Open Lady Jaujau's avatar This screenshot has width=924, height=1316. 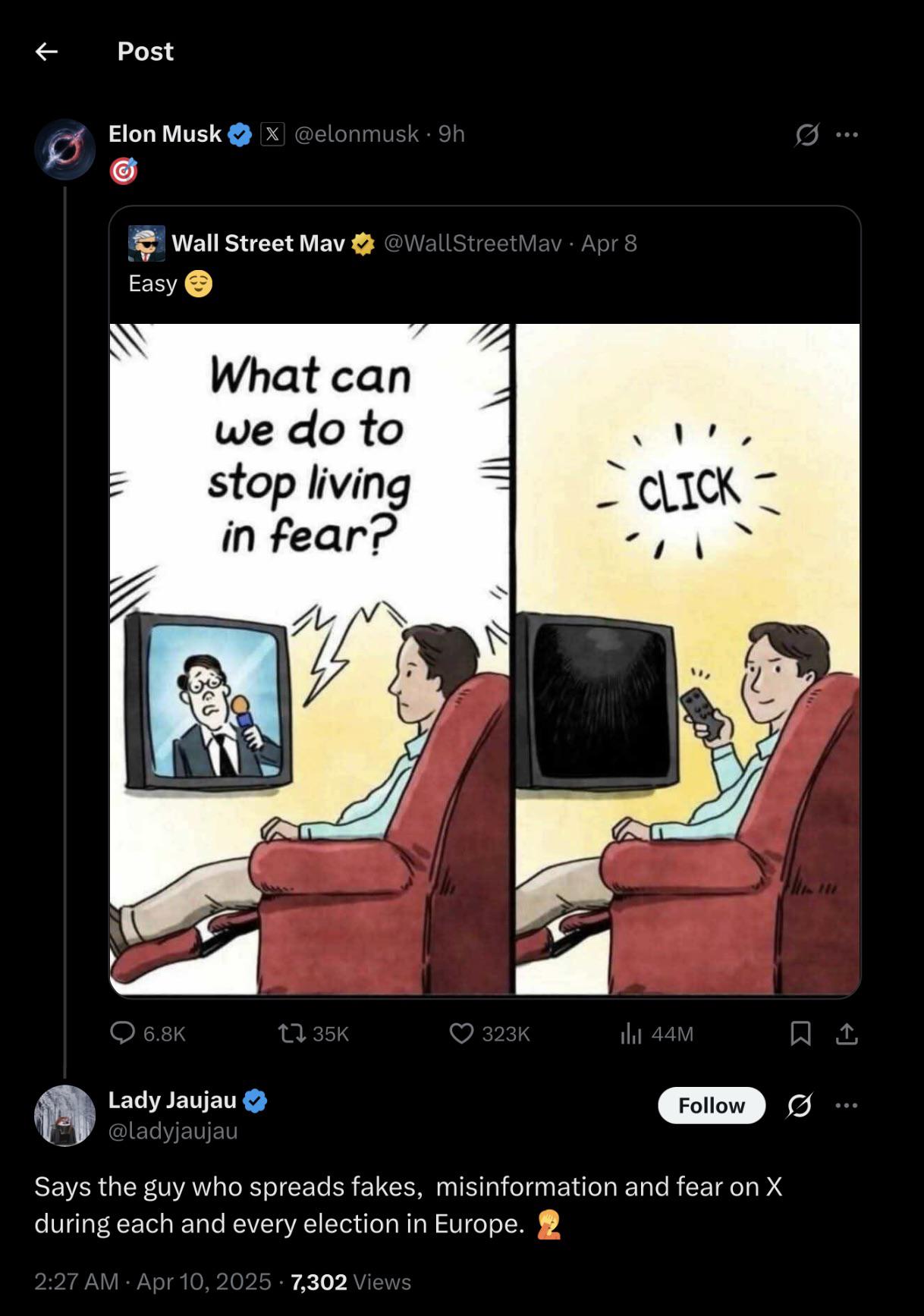(x=65, y=1115)
